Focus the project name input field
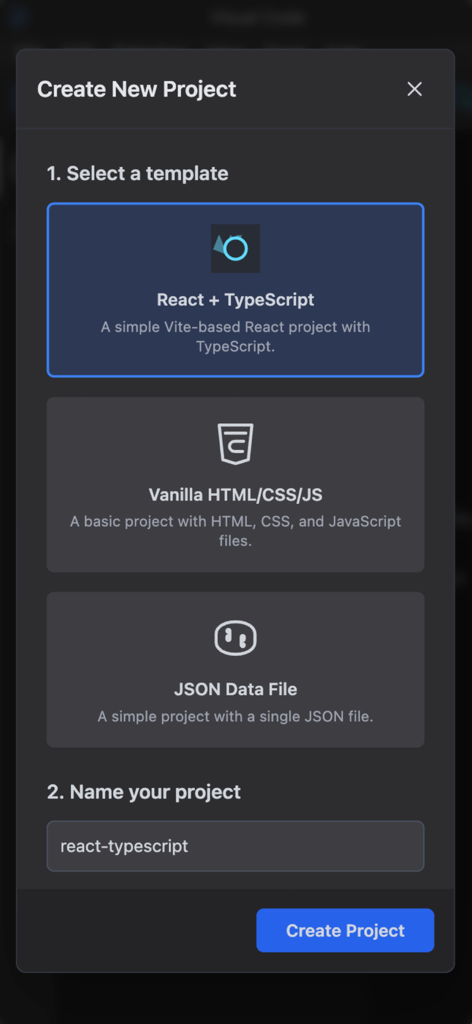The image size is (472, 1024). (236, 846)
